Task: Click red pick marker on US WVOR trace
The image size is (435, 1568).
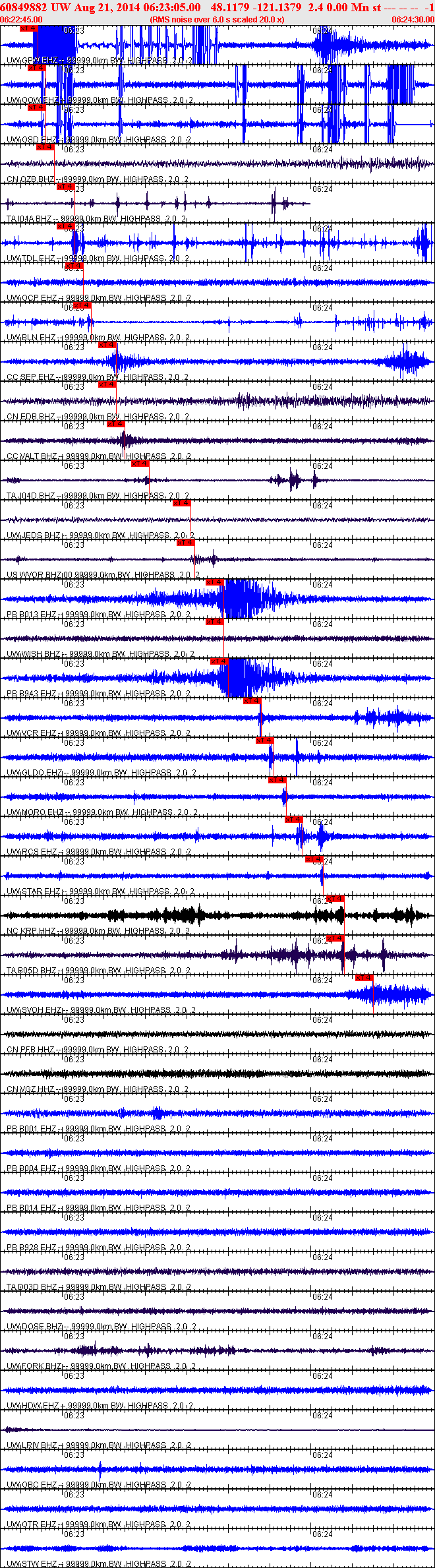Action: (x=186, y=543)
